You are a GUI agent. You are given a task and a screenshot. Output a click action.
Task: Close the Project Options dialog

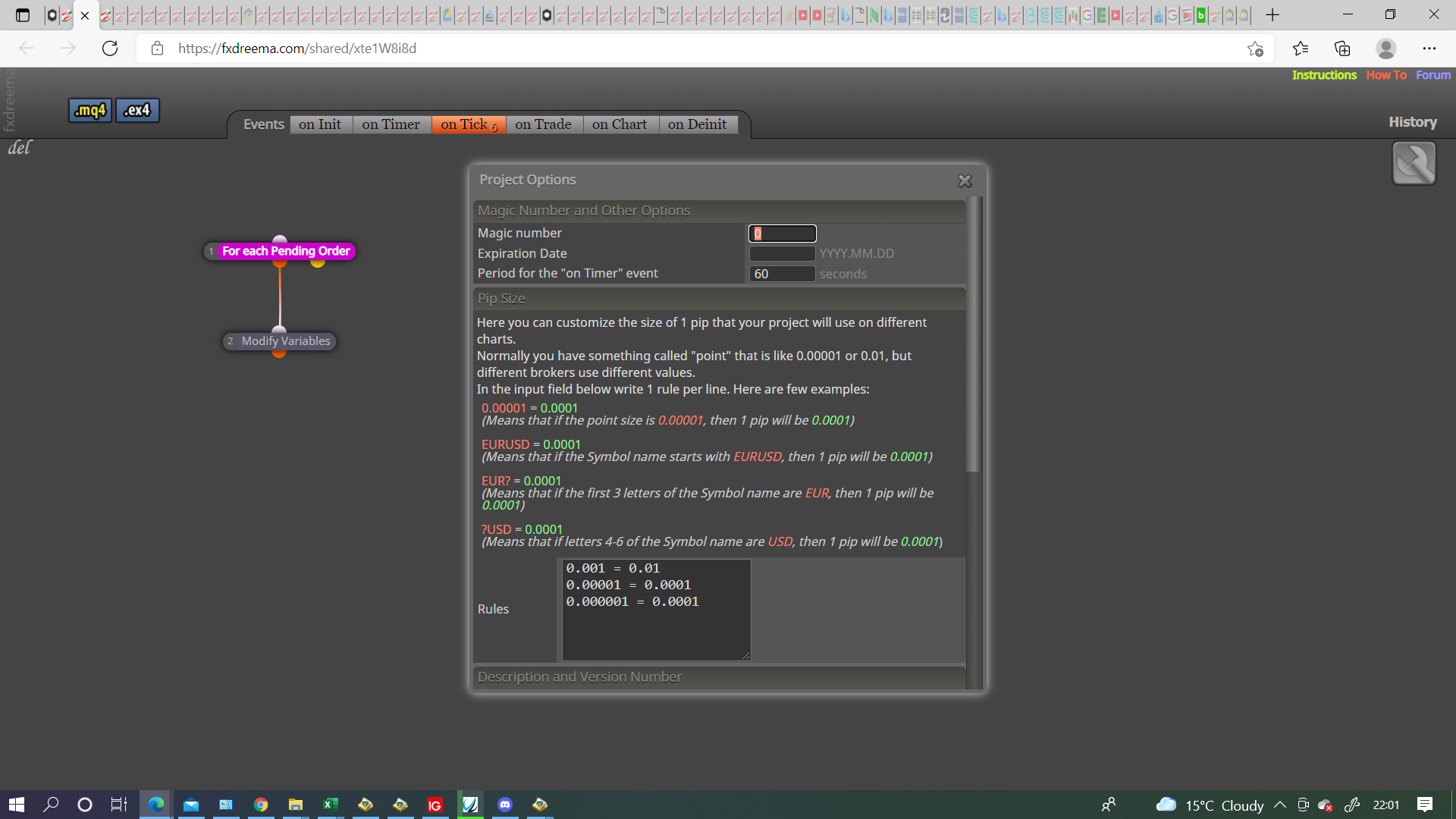(965, 180)
